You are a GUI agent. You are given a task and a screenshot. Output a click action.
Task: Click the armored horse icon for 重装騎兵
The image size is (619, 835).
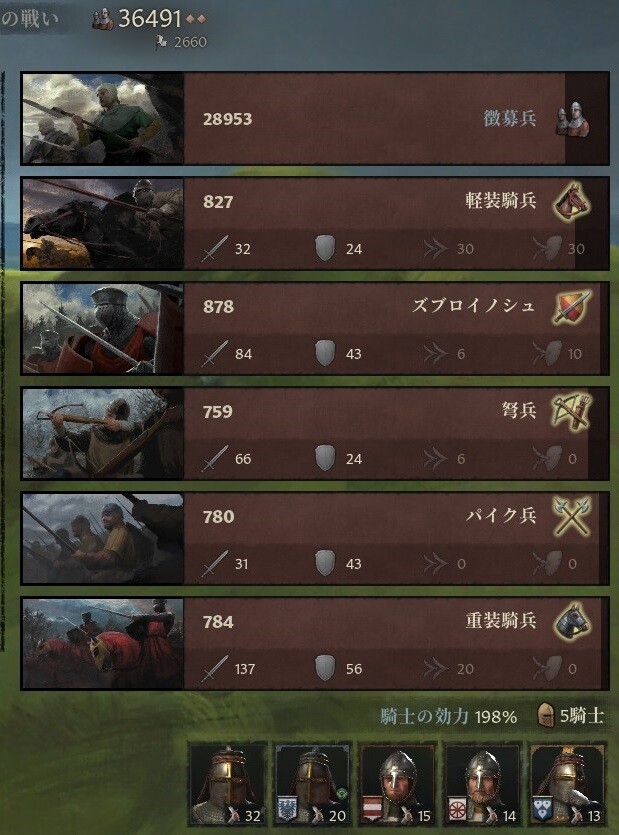pyautogui.click(x=572, y=621)
